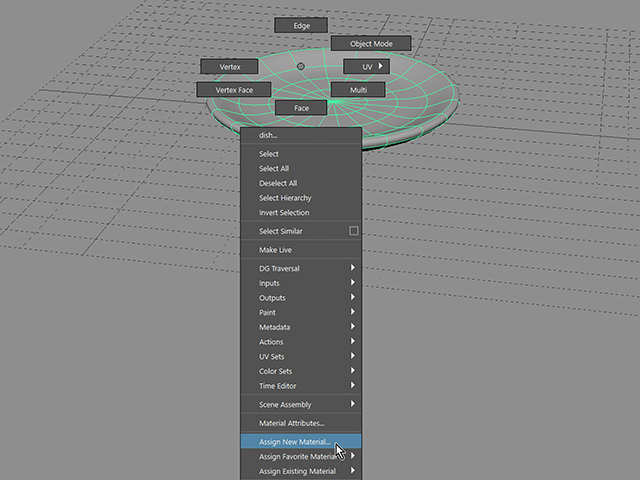This screenshot has height=480, width=640.
Task: Expand the DG Traversal submenu arrow
Action: 353,268
